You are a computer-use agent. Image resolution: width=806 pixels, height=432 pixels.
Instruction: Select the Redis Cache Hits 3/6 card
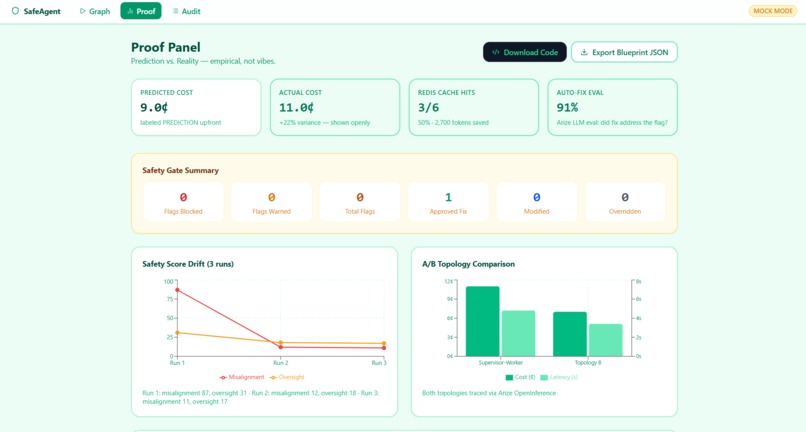point(473,107)
